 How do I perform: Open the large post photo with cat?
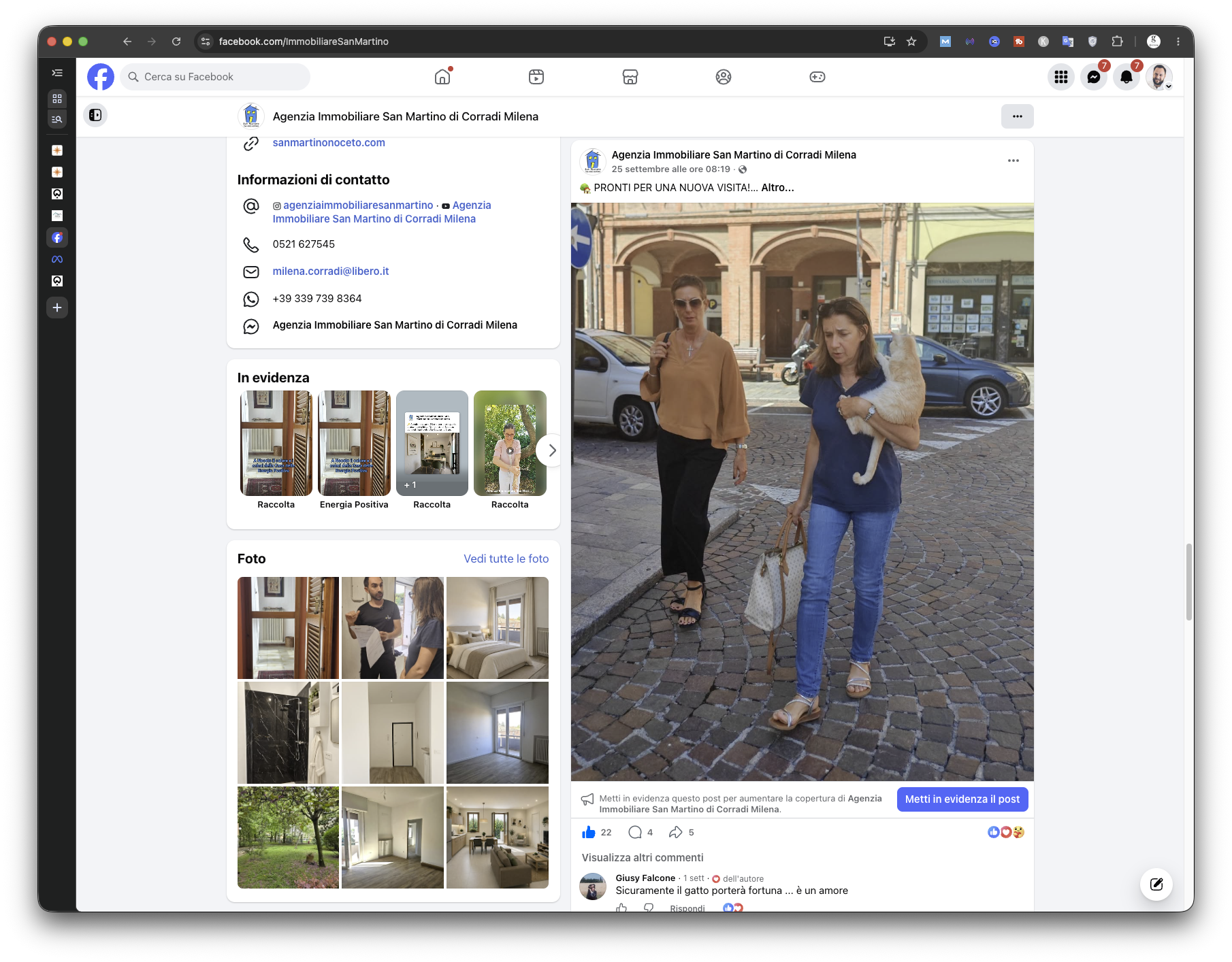(x=803, y=492)
